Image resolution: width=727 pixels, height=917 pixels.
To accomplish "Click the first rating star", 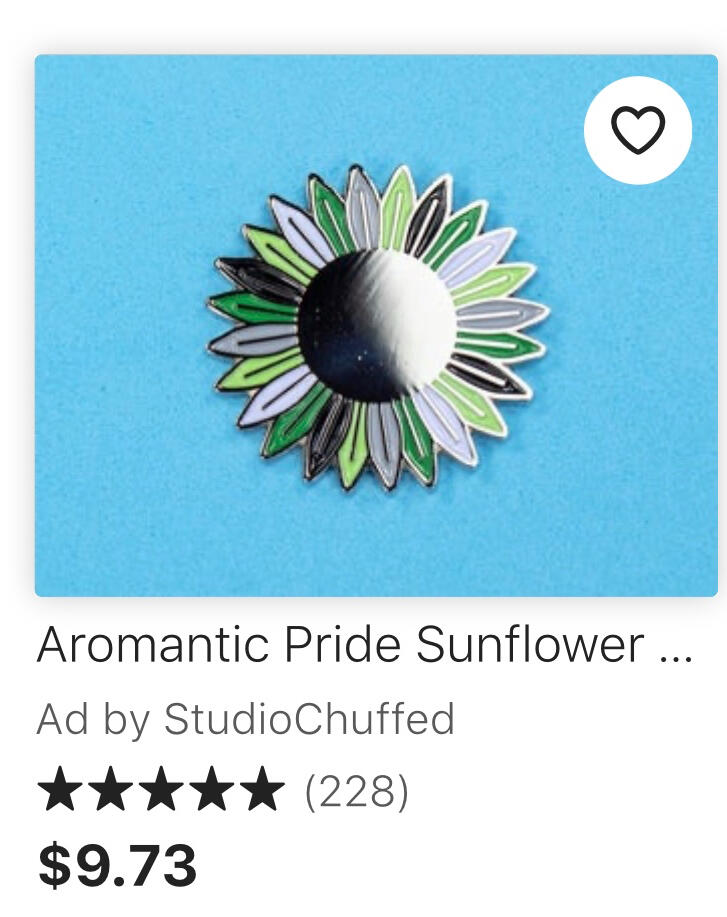I will coord(59,789).
